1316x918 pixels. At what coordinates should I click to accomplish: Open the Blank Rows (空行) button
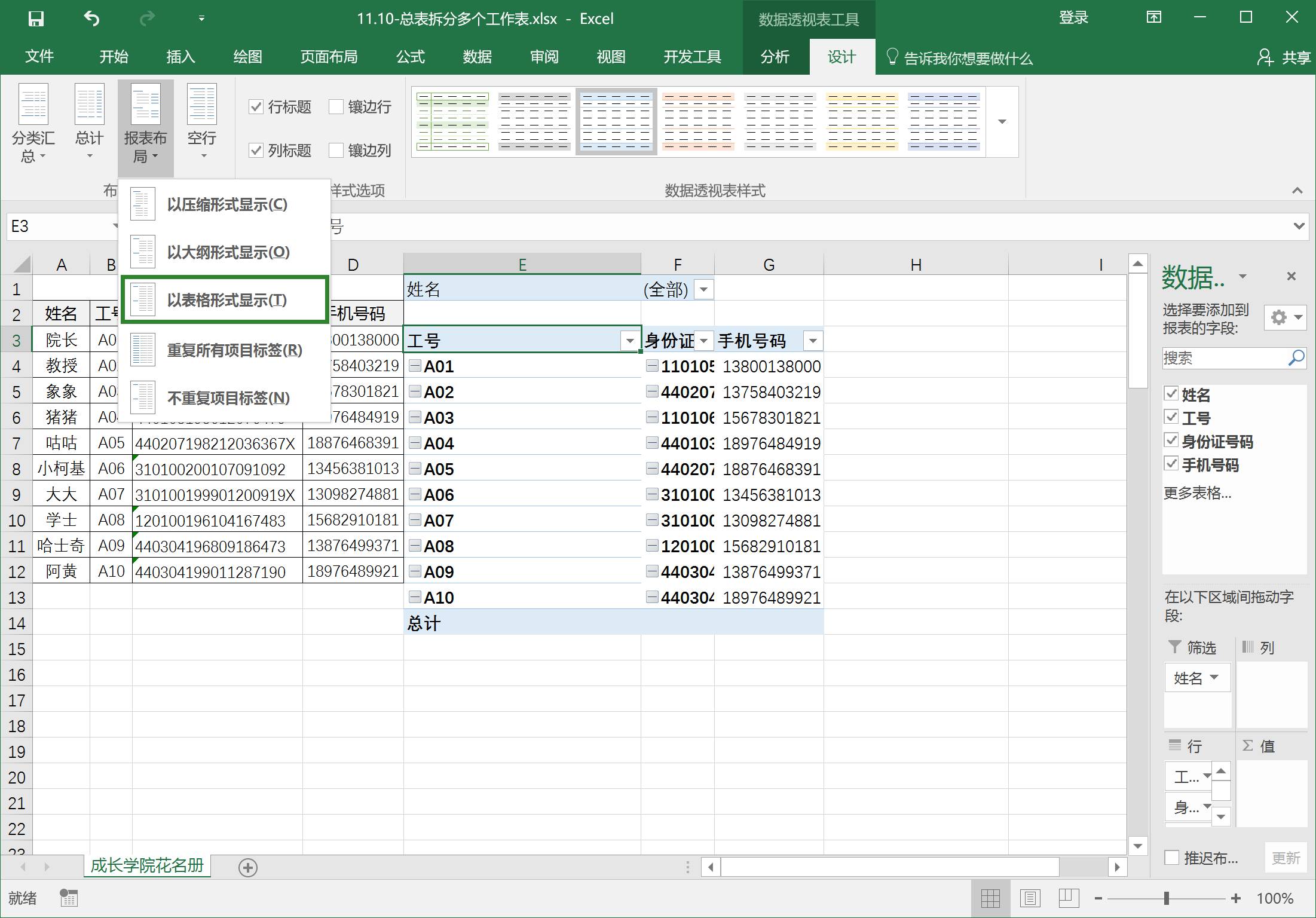click(x=202, y=123)
